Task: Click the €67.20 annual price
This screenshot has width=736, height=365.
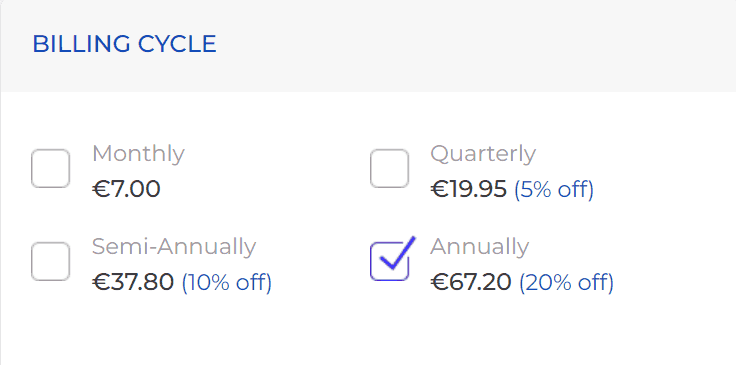Action: [471, 282]
